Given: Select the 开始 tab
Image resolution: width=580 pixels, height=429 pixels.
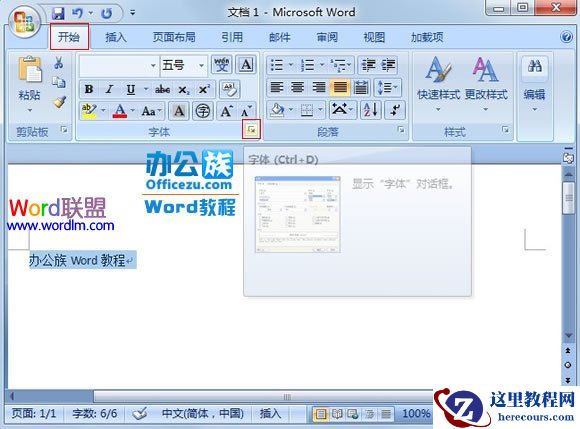Looking at the screenshot, I should click(x=69, y=37).
